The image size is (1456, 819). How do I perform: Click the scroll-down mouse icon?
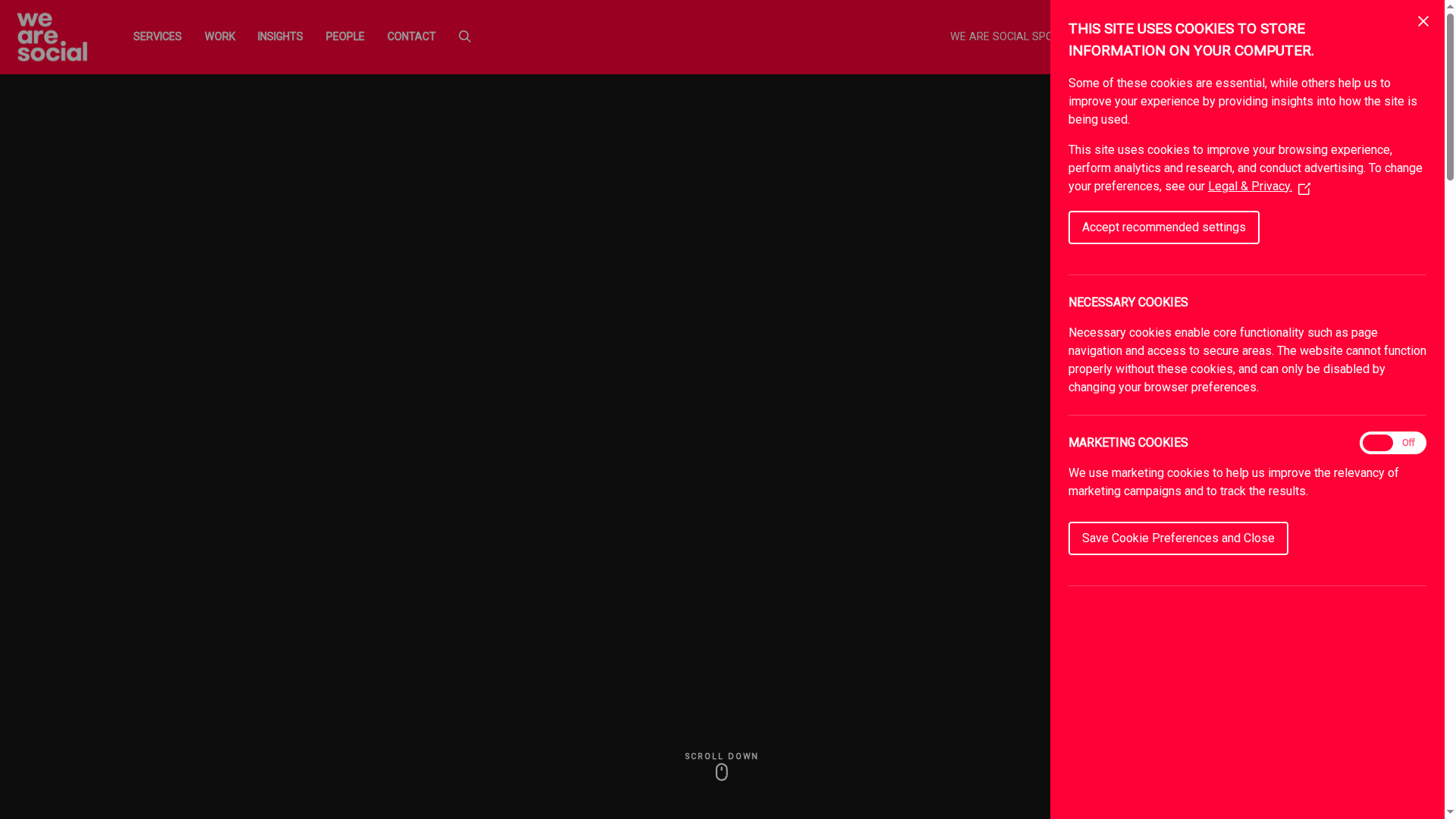tap(721, 771)
